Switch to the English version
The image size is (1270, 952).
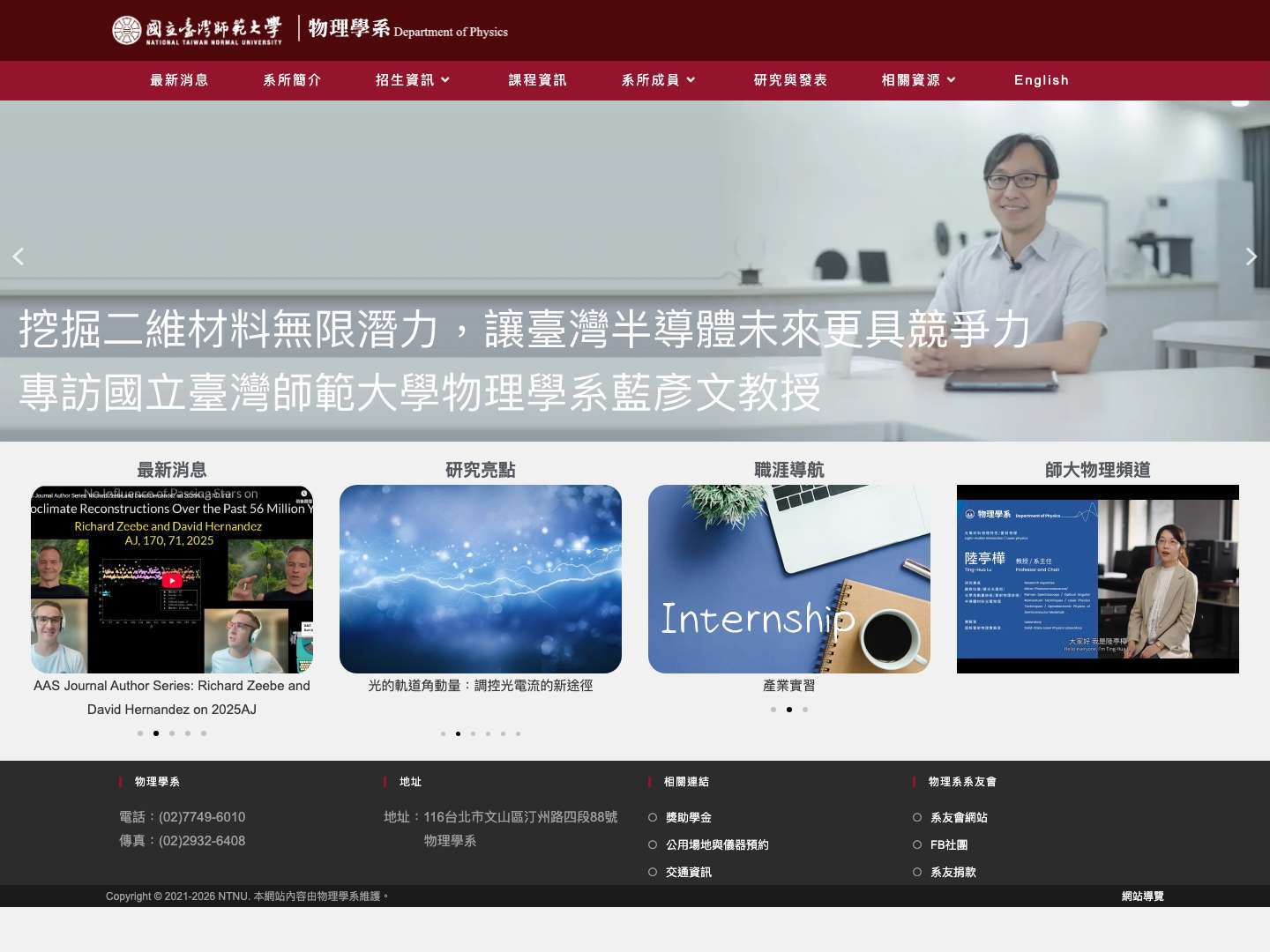pyautogui.click(x=1042, y=80)
